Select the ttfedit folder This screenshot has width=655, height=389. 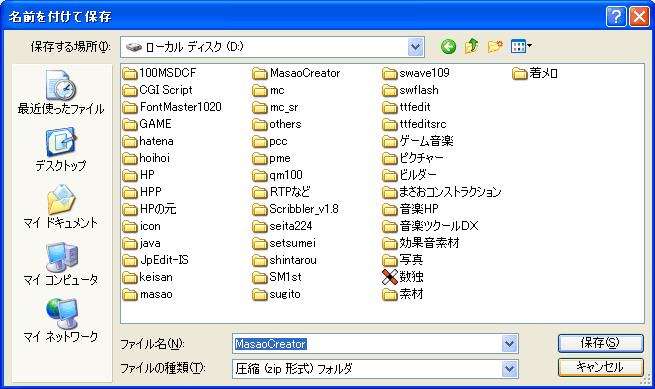point(406,107)
